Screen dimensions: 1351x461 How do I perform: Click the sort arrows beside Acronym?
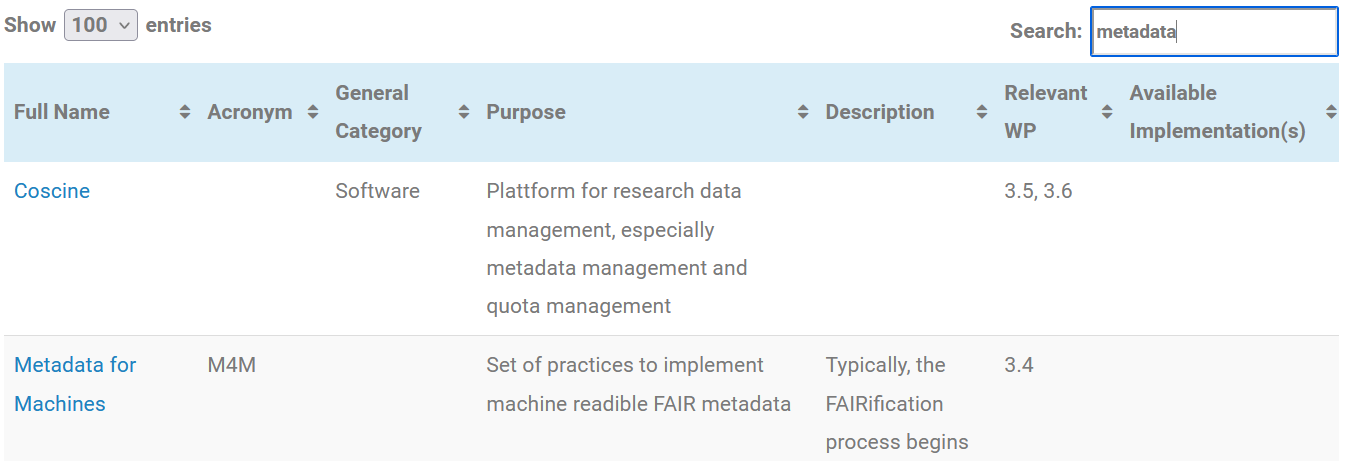point(313,113)
